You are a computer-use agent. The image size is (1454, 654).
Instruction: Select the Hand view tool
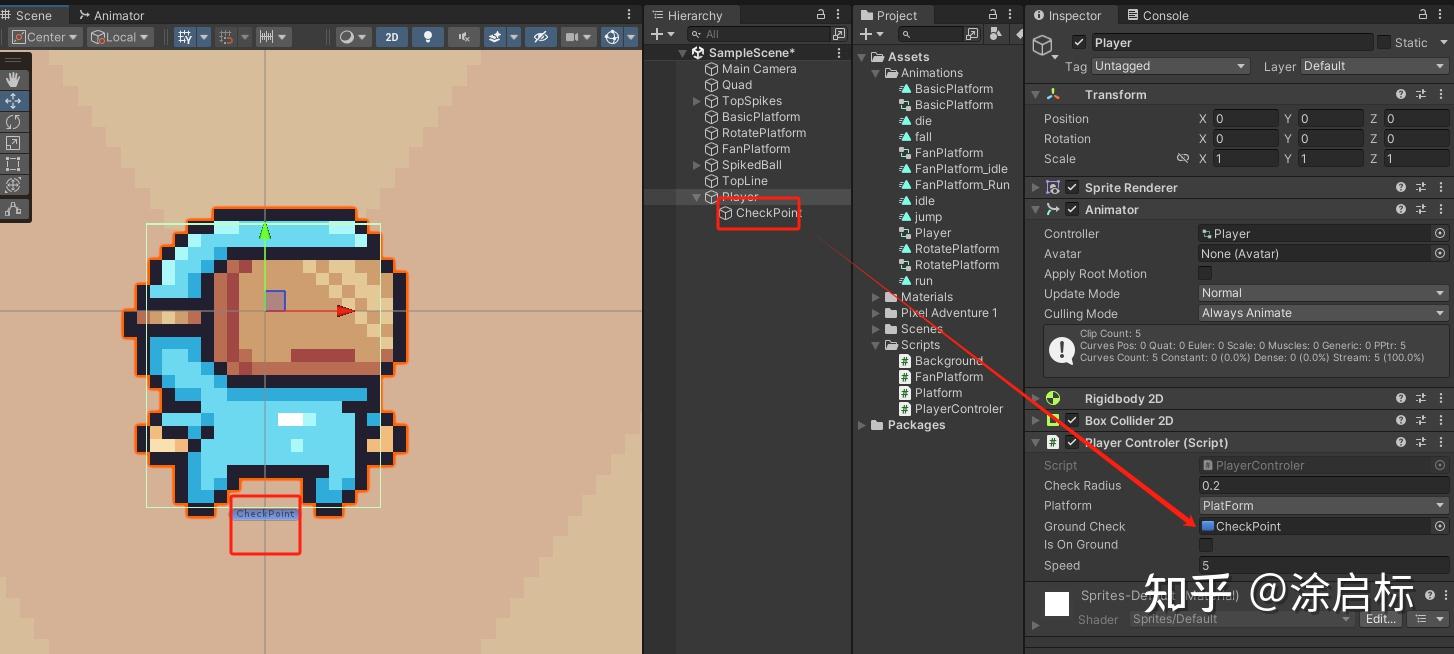[13, 80]
